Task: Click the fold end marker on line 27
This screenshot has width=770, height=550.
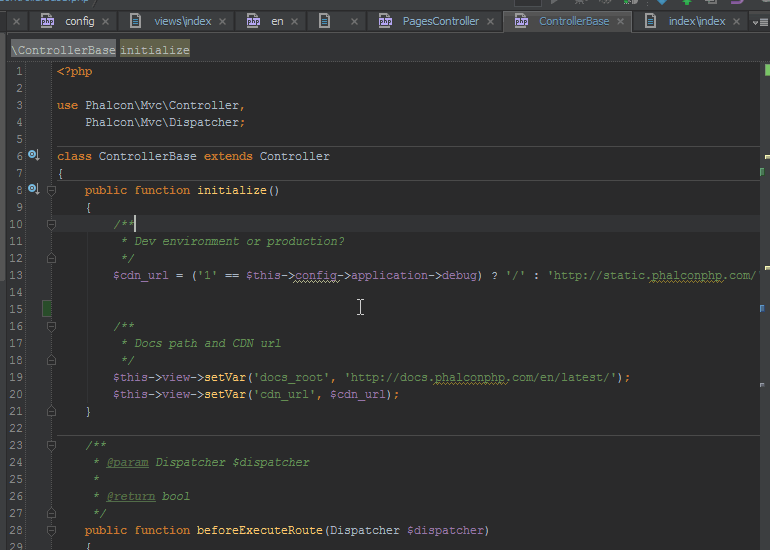Action: coord(52,514)
